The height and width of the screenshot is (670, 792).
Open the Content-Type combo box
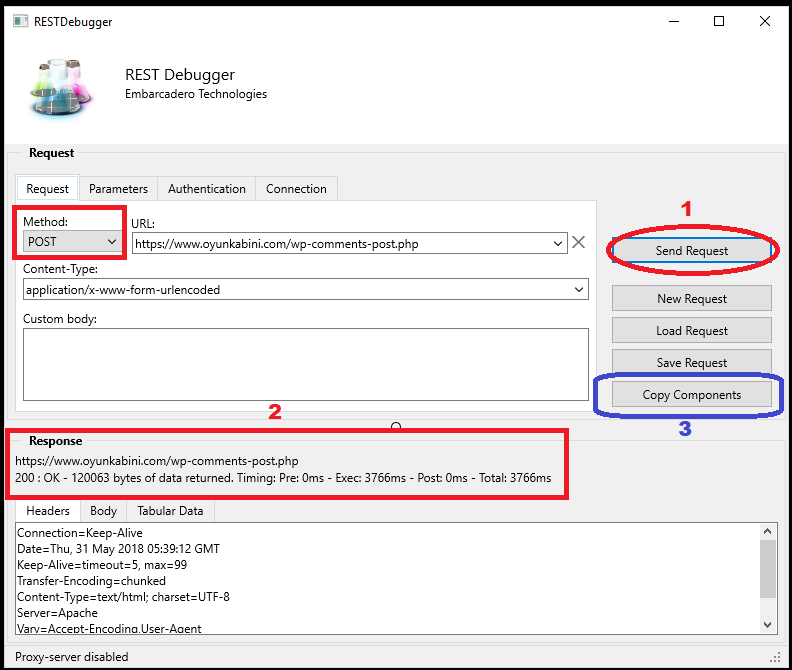(x=306, y=290)
